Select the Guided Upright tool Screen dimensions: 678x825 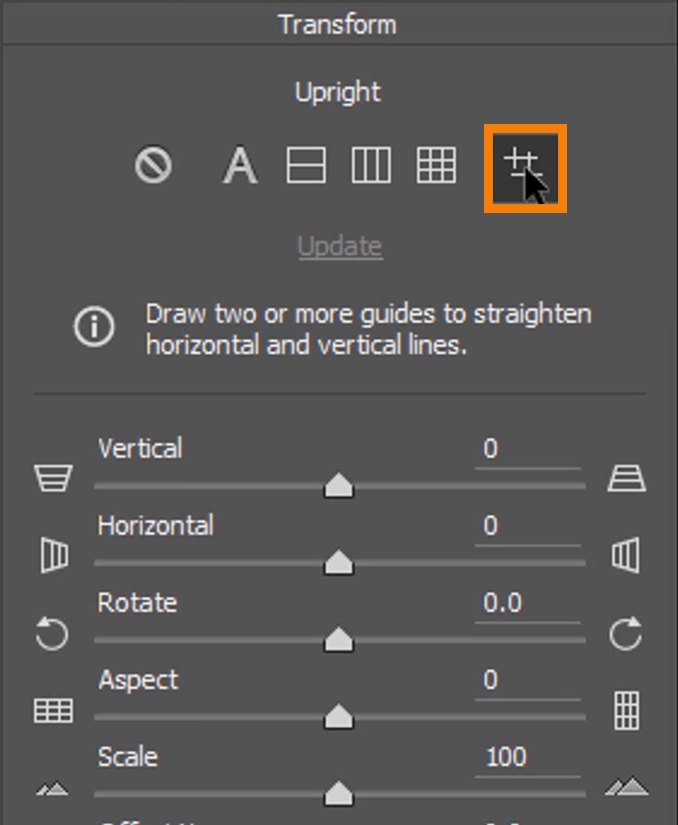[x=524, y=167]
